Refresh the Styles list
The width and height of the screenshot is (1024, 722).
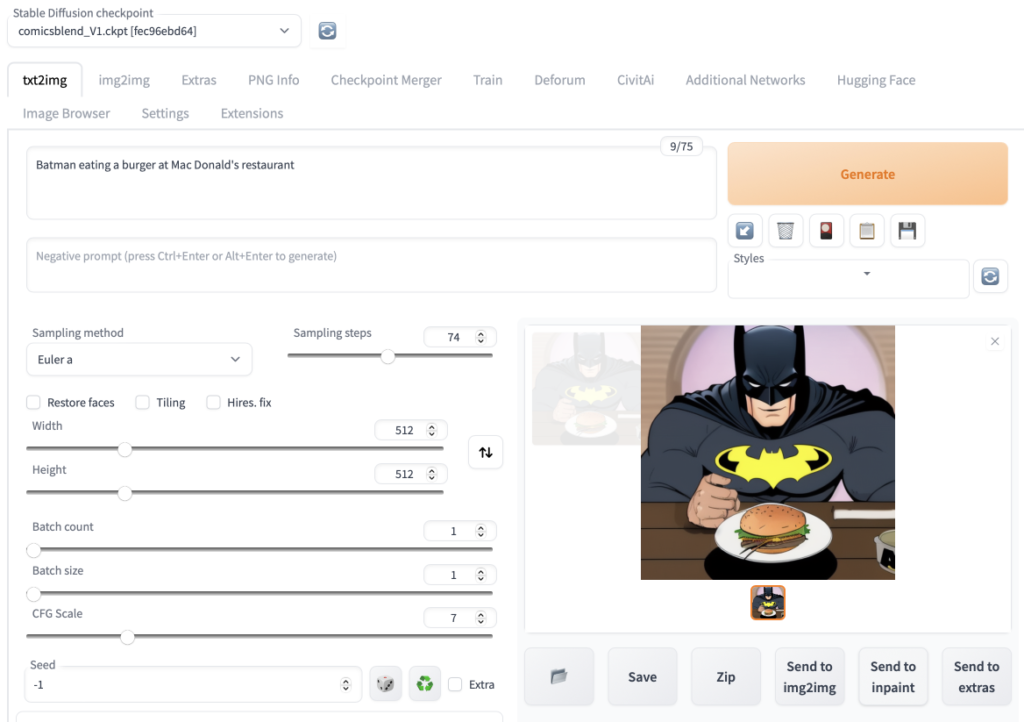(990, 276)
